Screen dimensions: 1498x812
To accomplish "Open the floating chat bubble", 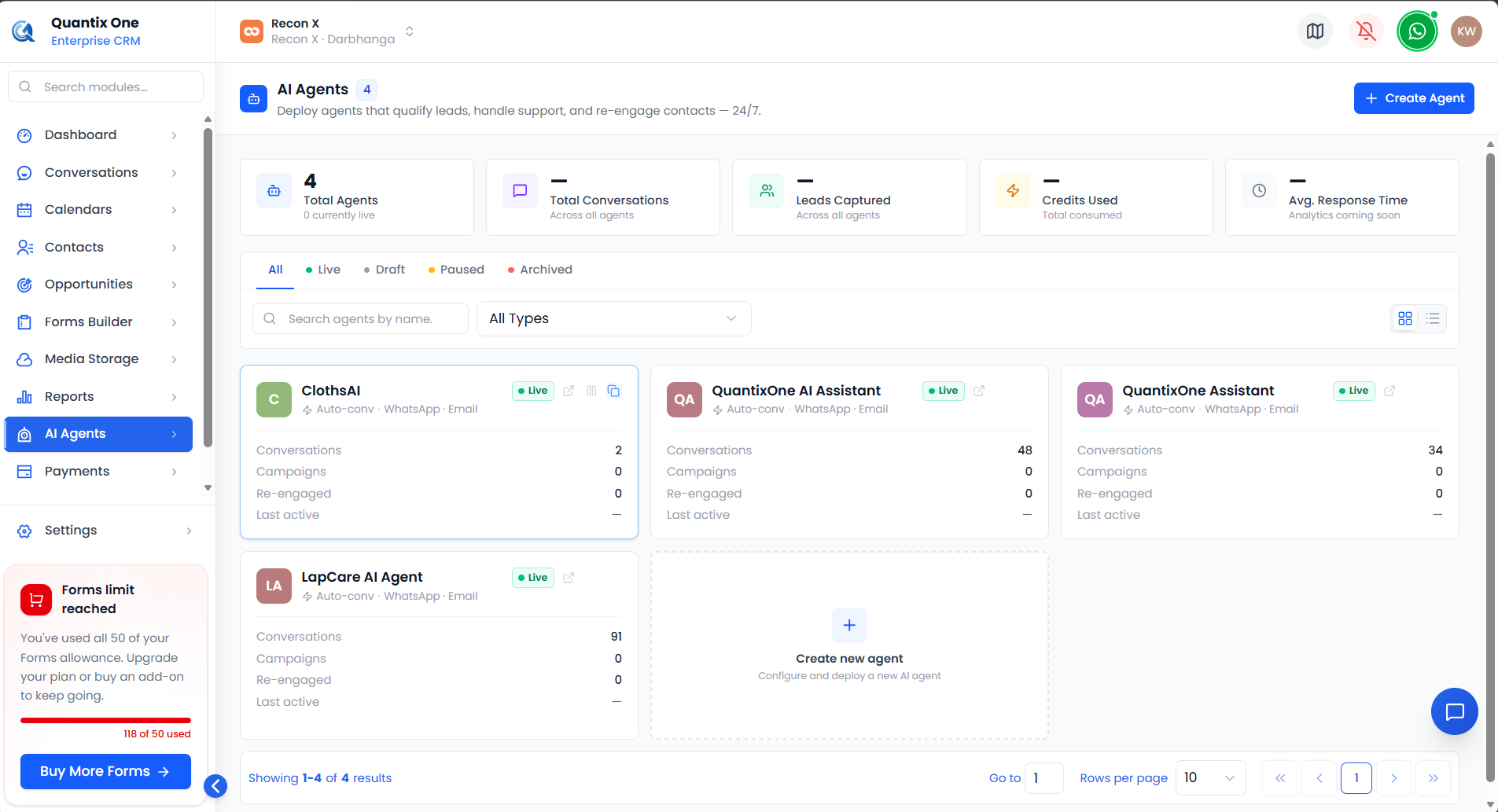I will pyautogui.click(x=1455, y=711).
